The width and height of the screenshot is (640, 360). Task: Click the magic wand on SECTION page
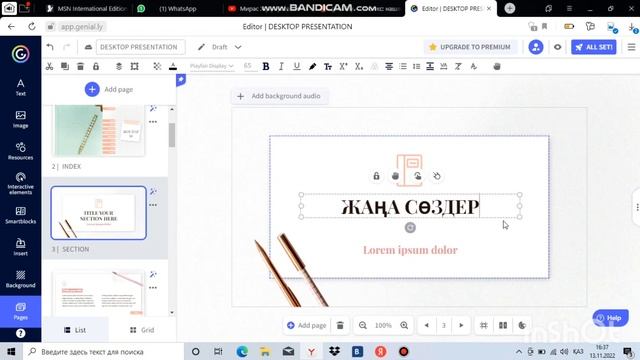(153, 191)
